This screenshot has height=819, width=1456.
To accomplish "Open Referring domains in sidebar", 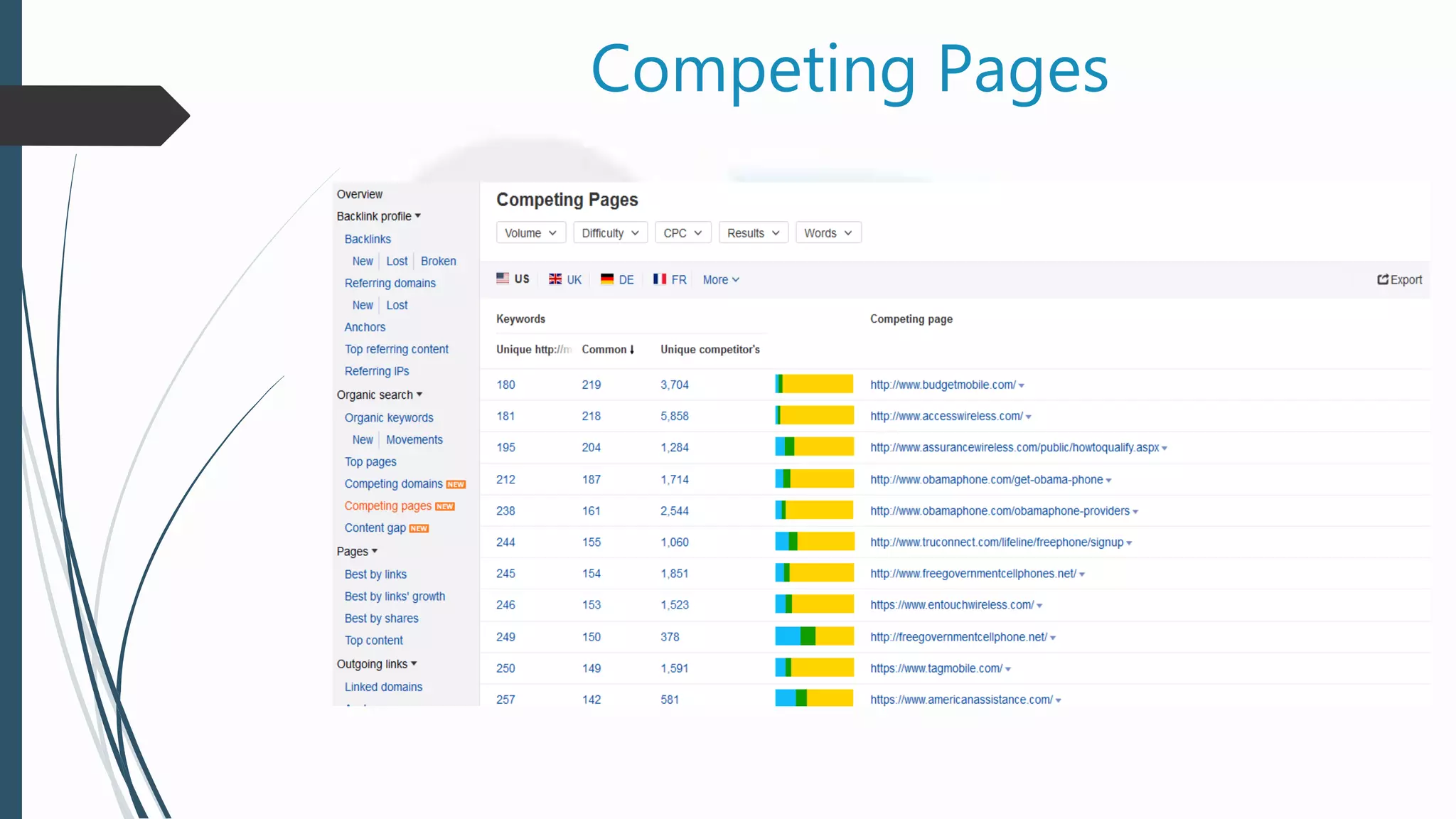I will click(390, 283).
